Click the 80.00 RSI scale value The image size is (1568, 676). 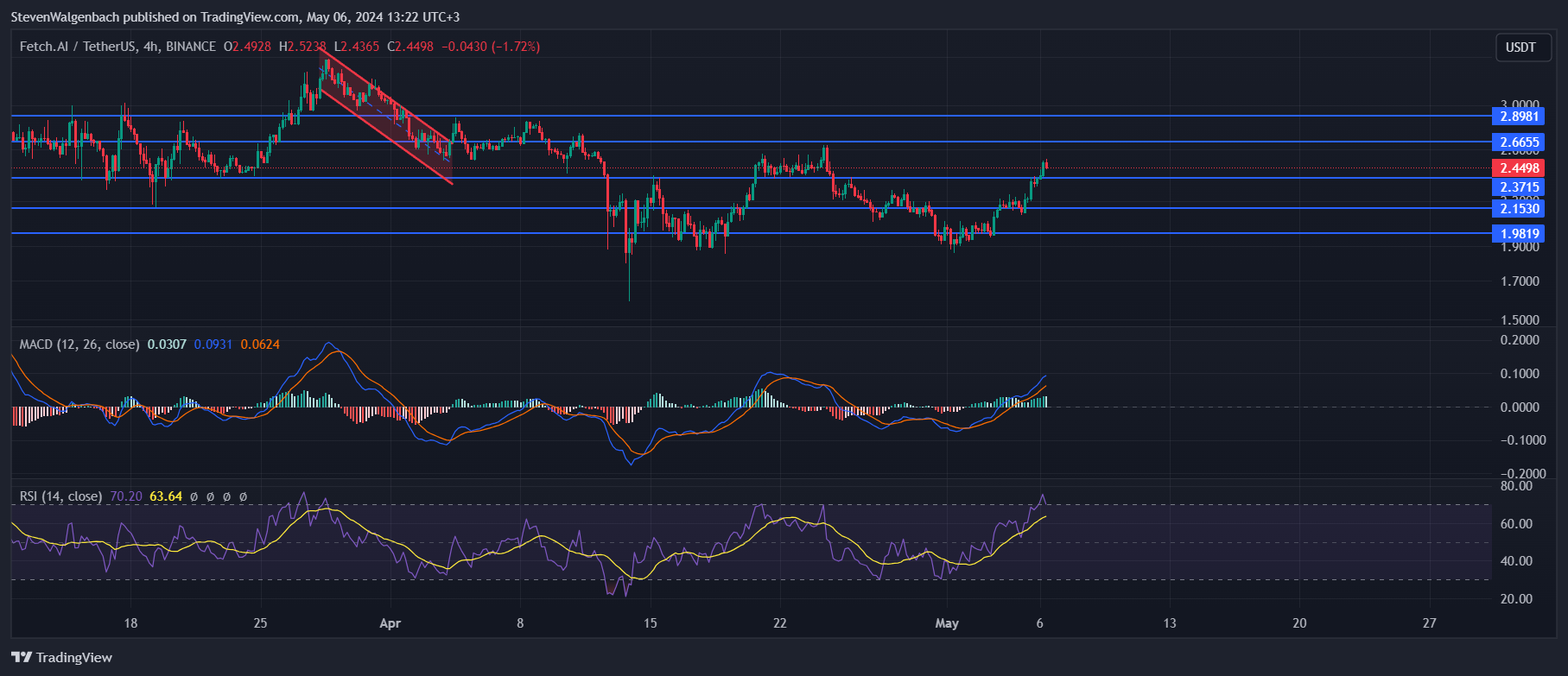coord(1518,486)
